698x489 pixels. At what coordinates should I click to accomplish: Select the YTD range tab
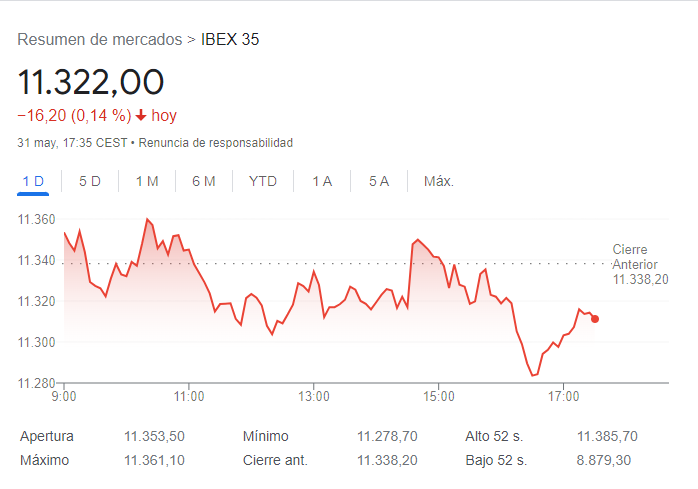[x=263, y=181]
